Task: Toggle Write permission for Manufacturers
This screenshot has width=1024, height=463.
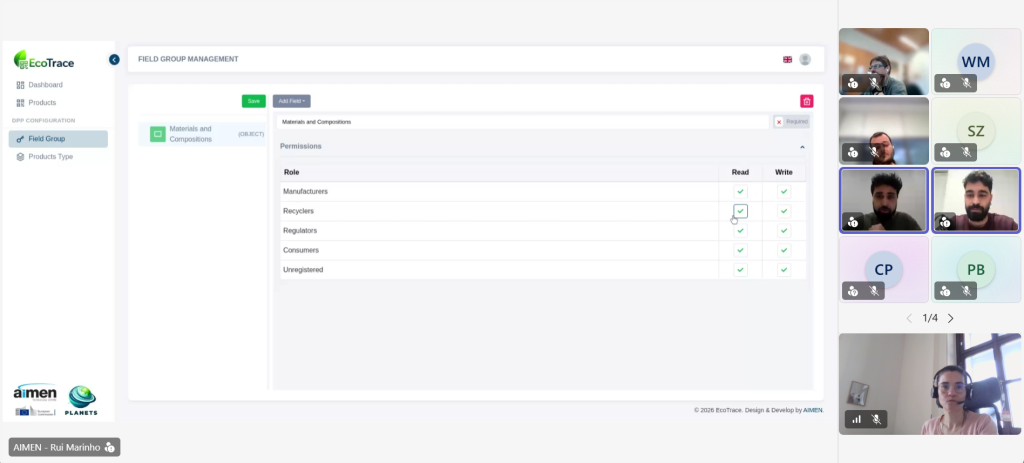Action: pos(784,191)
